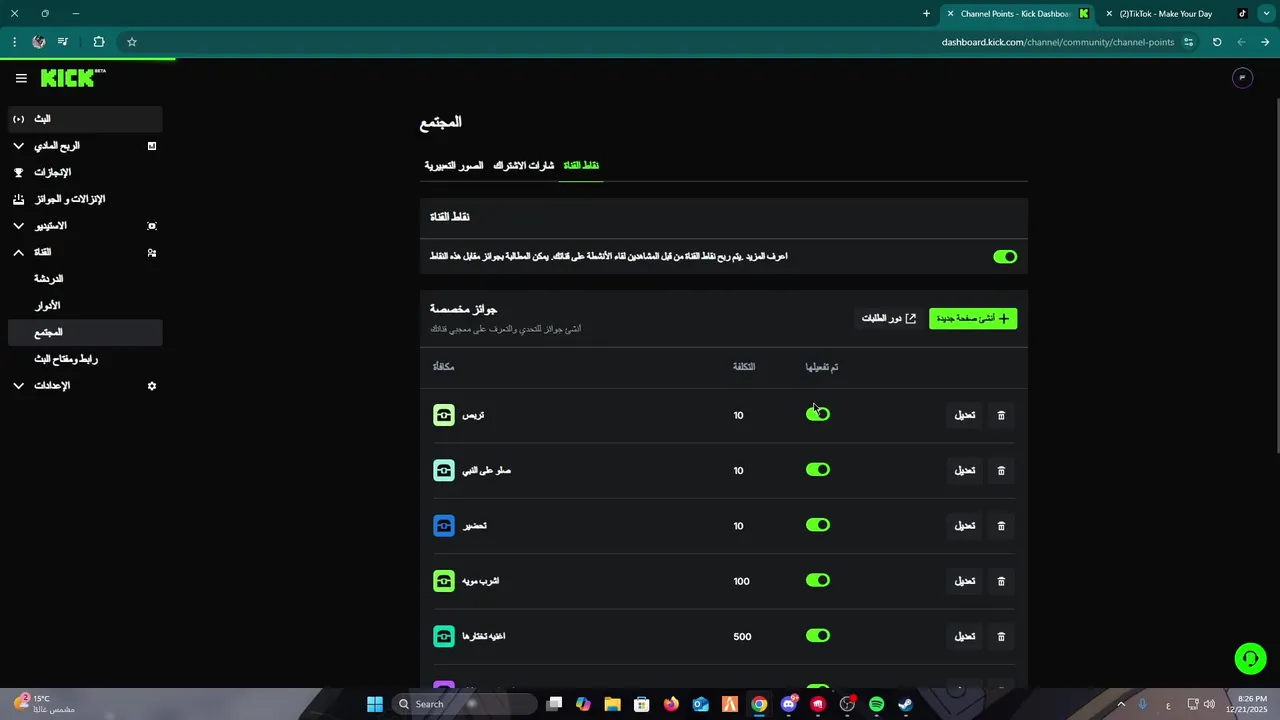Image resolution: width=1280 pixels, height=720 pixels.
Task: Click the volume icon in system tray
Action: pos(1209,704)
